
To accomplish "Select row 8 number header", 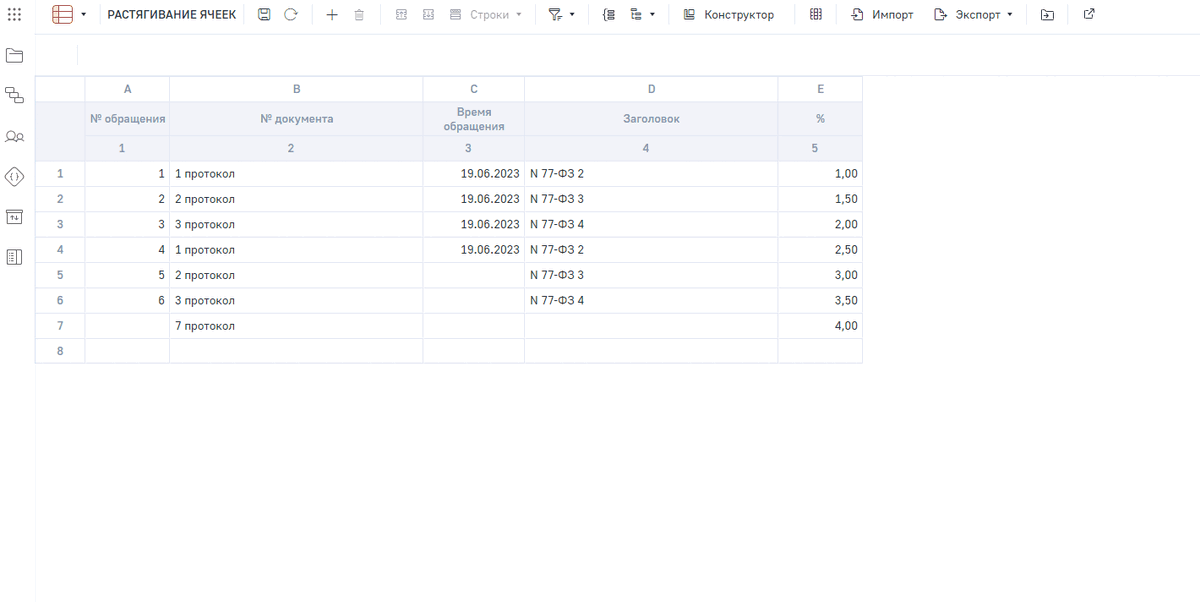I will coord(60,351).
